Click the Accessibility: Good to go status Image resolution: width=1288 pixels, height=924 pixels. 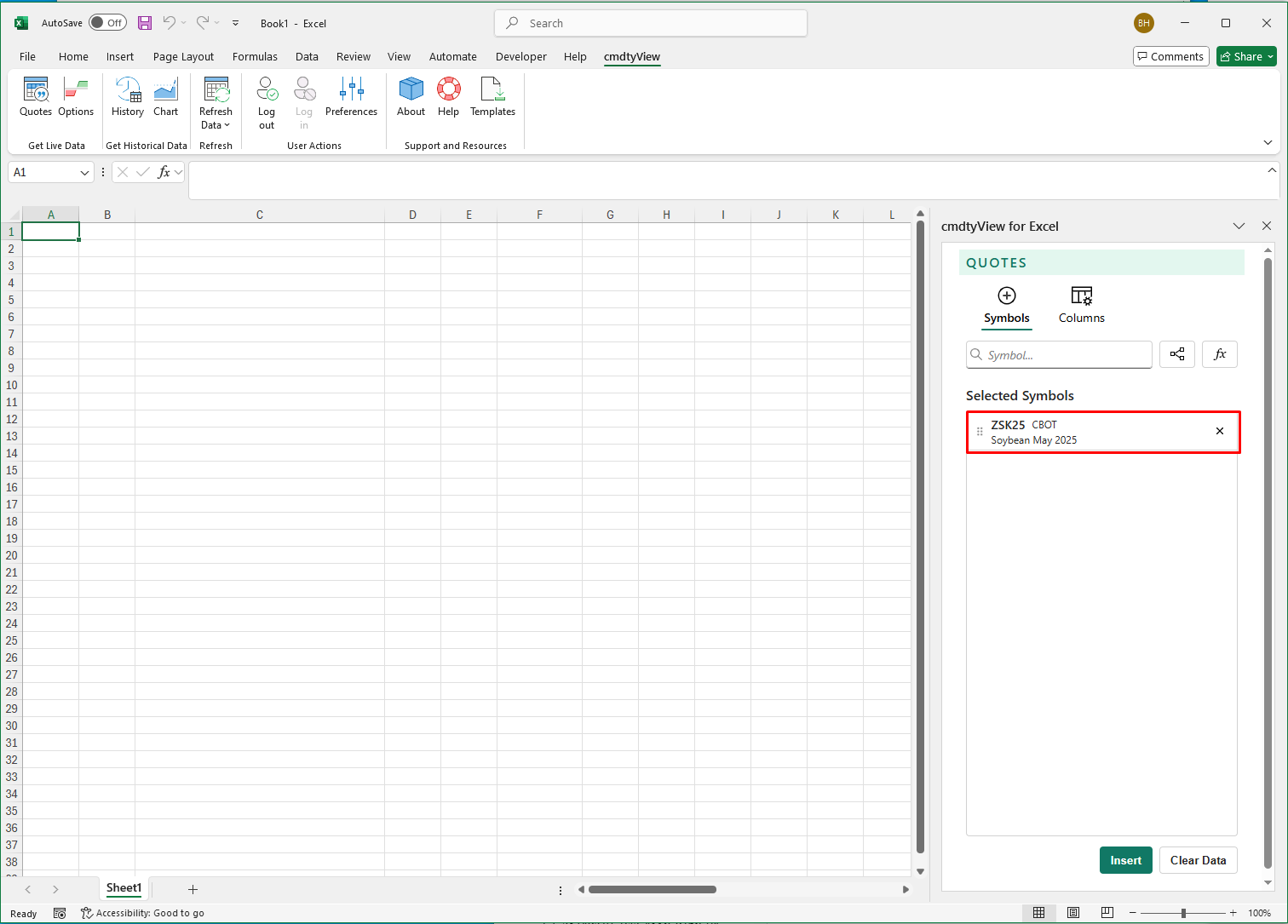tap(142, 913)
